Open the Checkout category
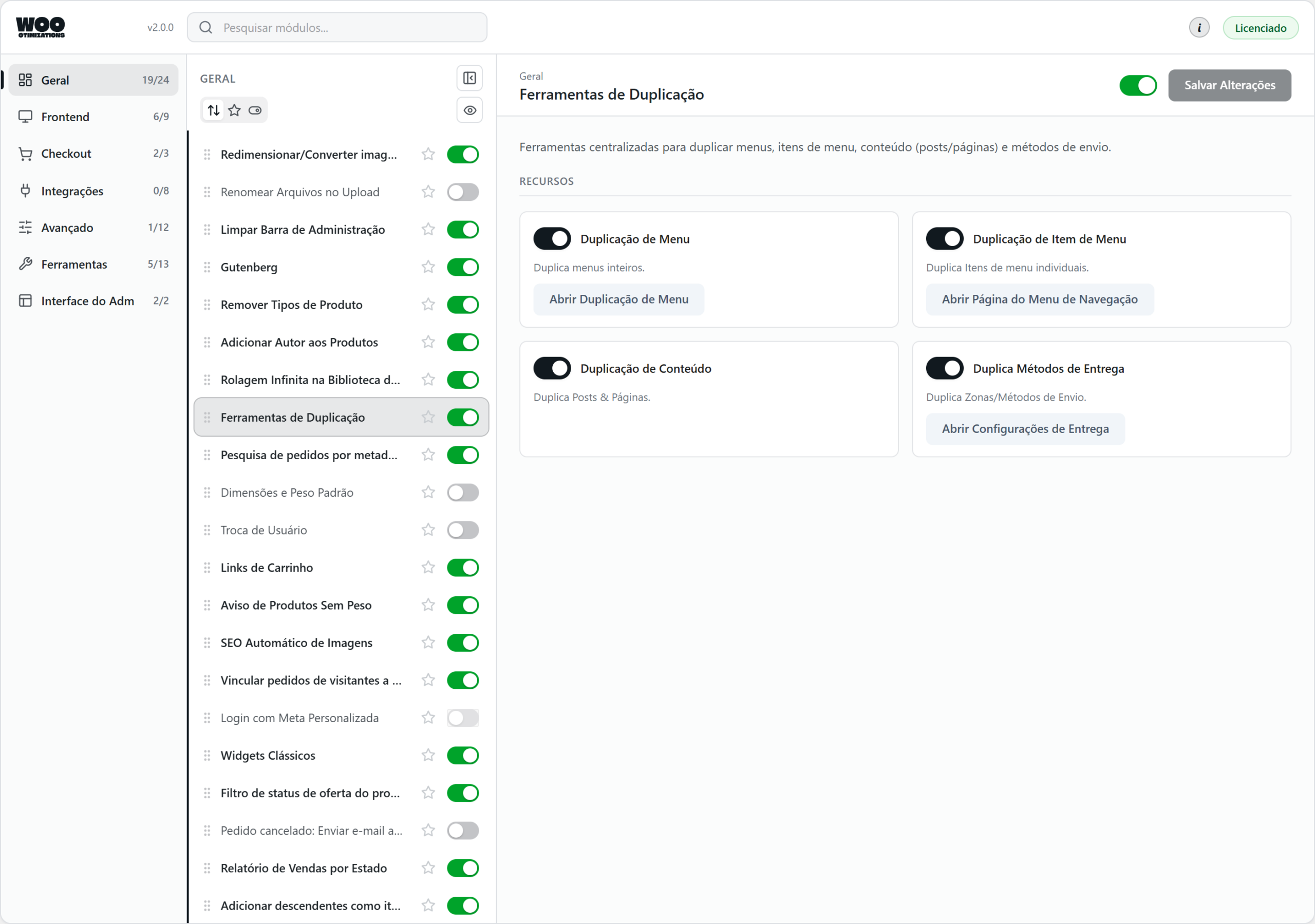Viewport: 1315px width, 924px height. [x=93, y=154]
